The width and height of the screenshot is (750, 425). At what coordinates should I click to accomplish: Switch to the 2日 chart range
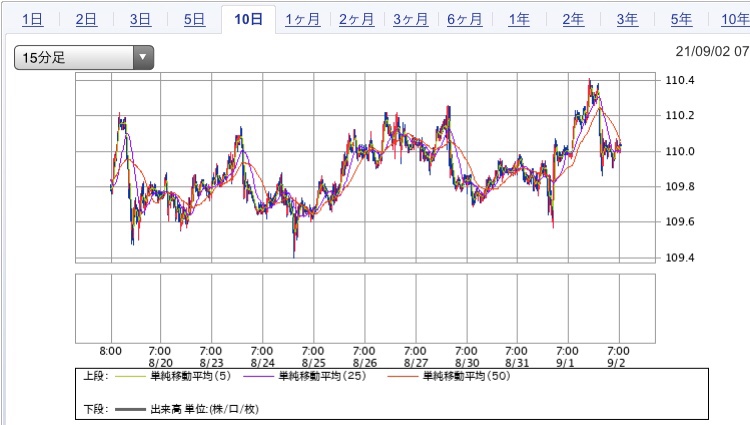(86, 20)
